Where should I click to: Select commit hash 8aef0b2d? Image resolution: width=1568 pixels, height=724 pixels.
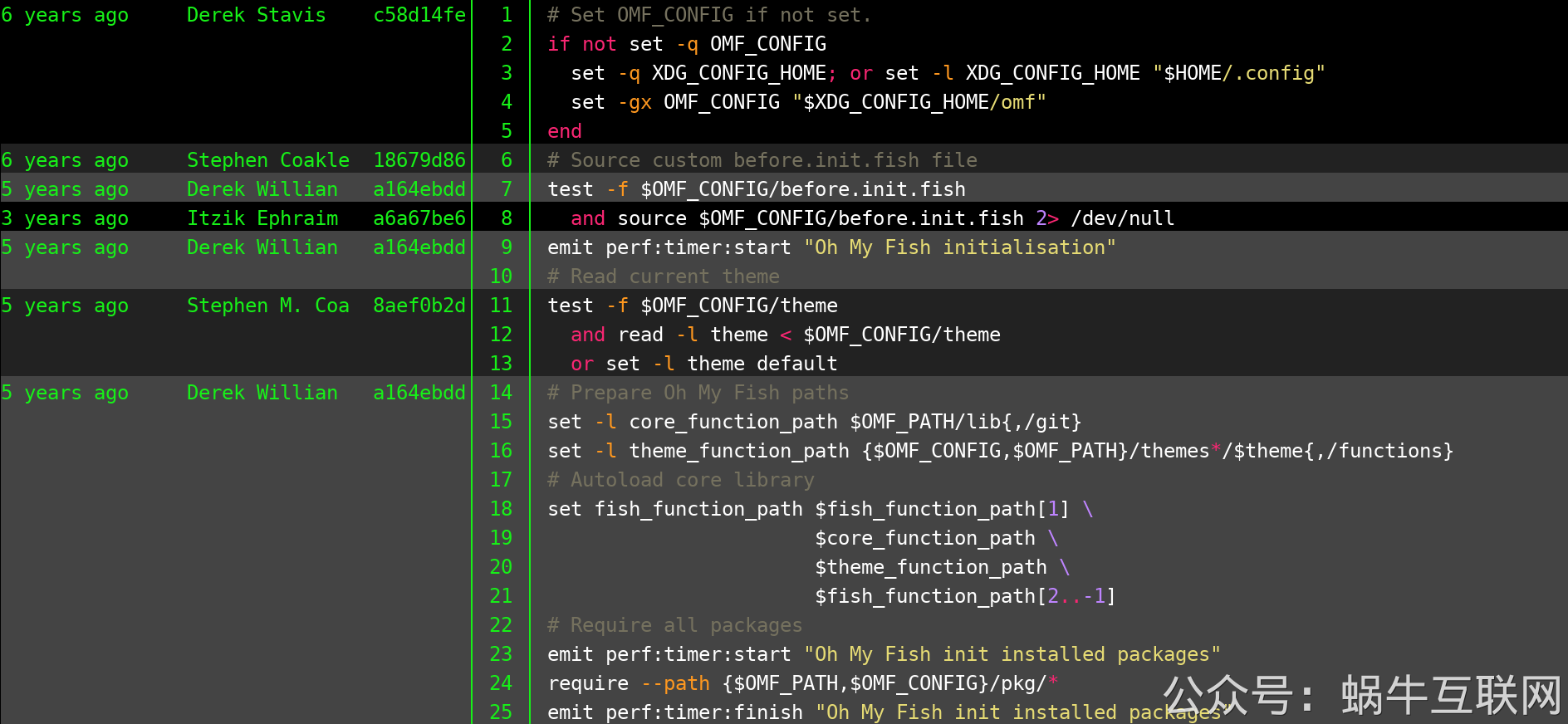click(x=419, y=306)
